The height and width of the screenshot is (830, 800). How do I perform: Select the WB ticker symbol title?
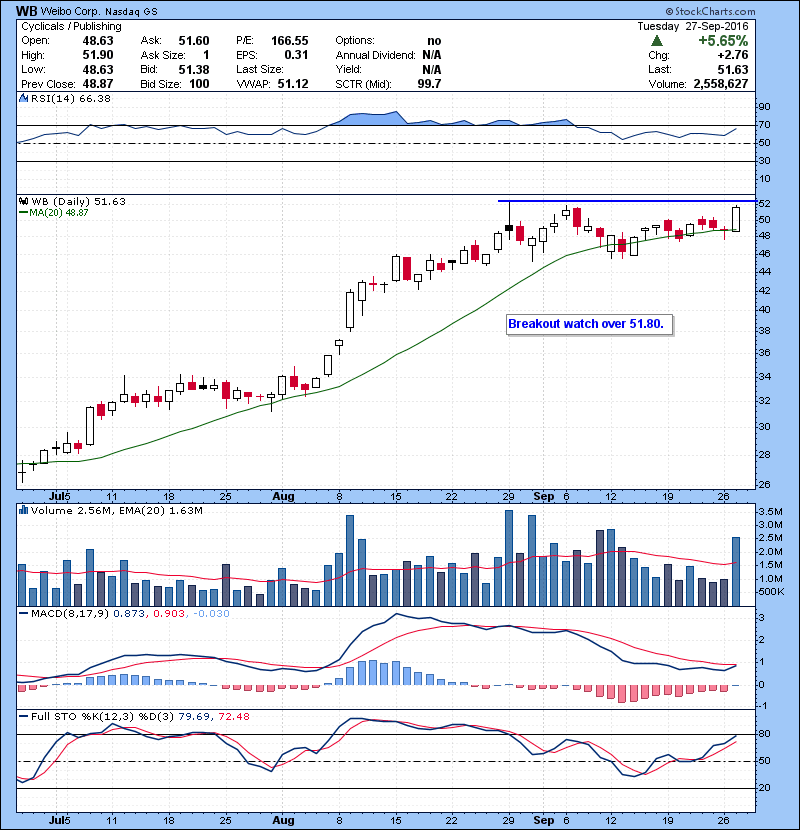[x=26, y=11]
